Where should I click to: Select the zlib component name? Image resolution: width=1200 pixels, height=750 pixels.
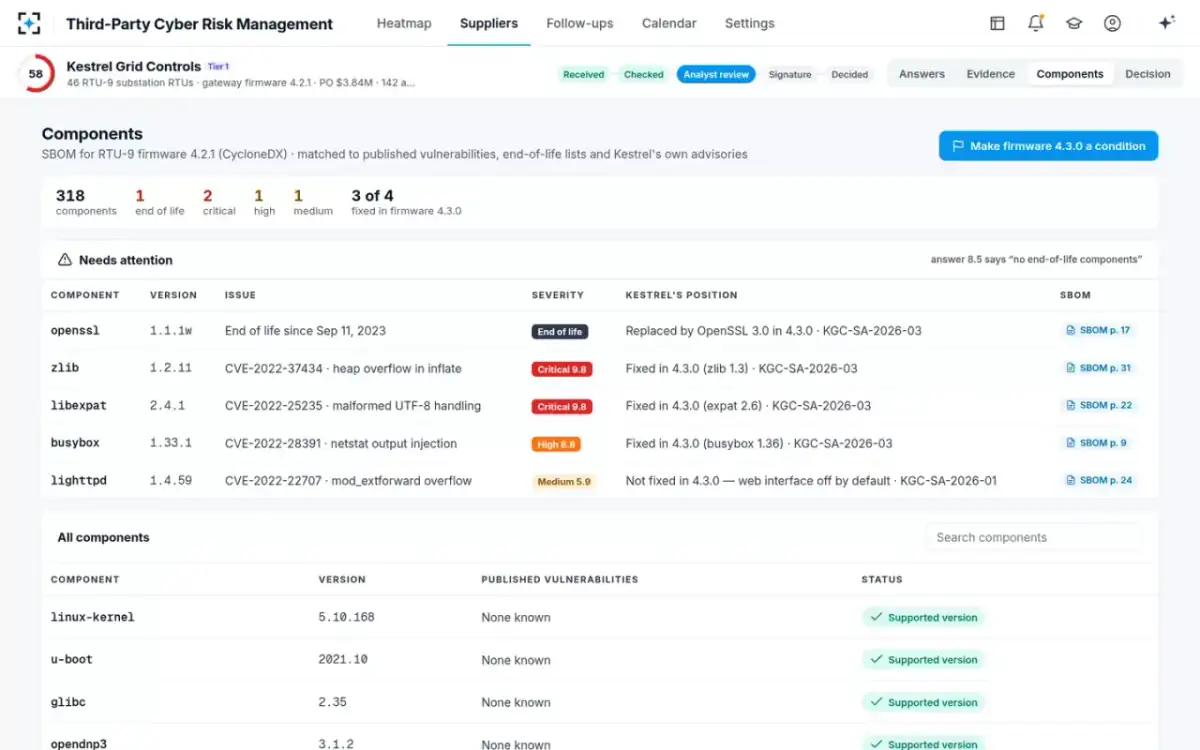coord(65,368)
